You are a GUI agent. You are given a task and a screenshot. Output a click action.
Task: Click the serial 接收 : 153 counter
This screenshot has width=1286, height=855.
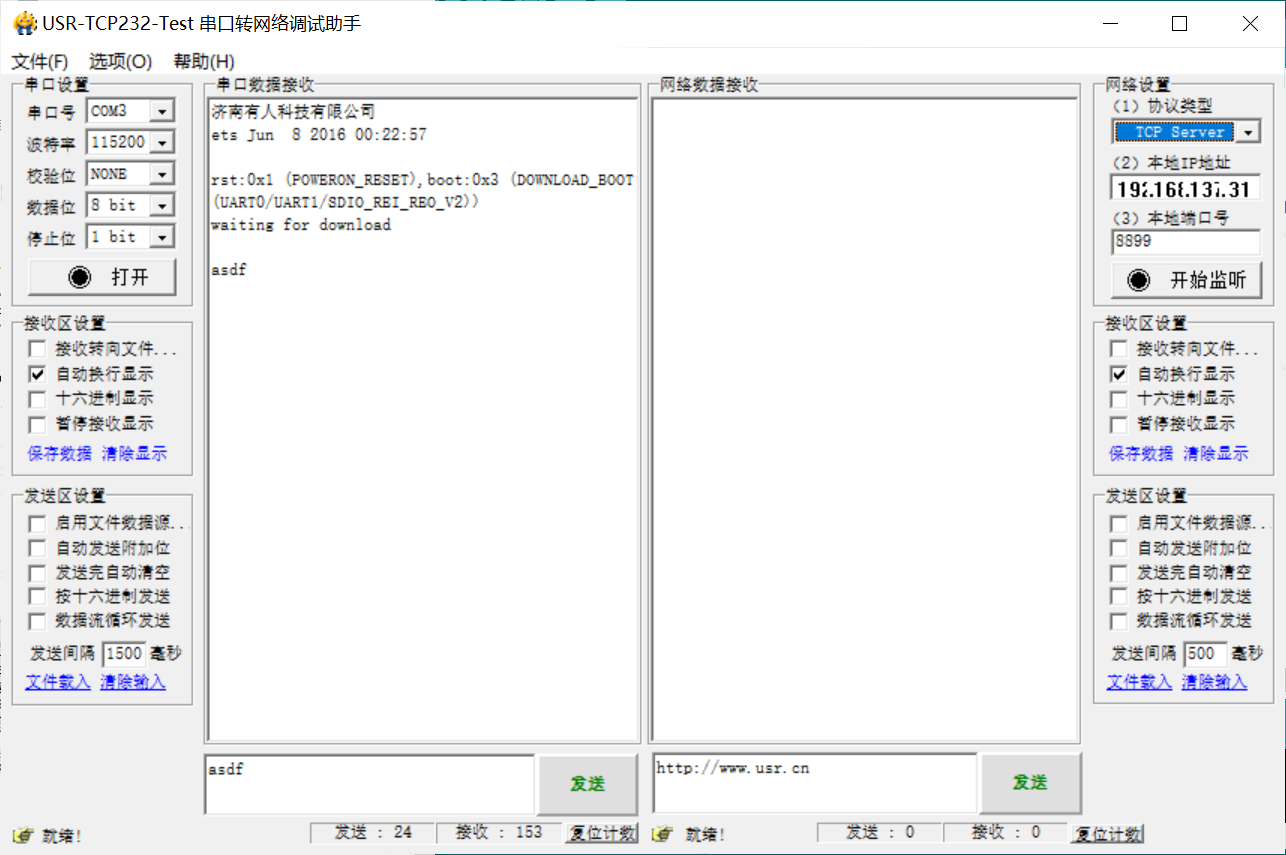(x=499, y=832)
